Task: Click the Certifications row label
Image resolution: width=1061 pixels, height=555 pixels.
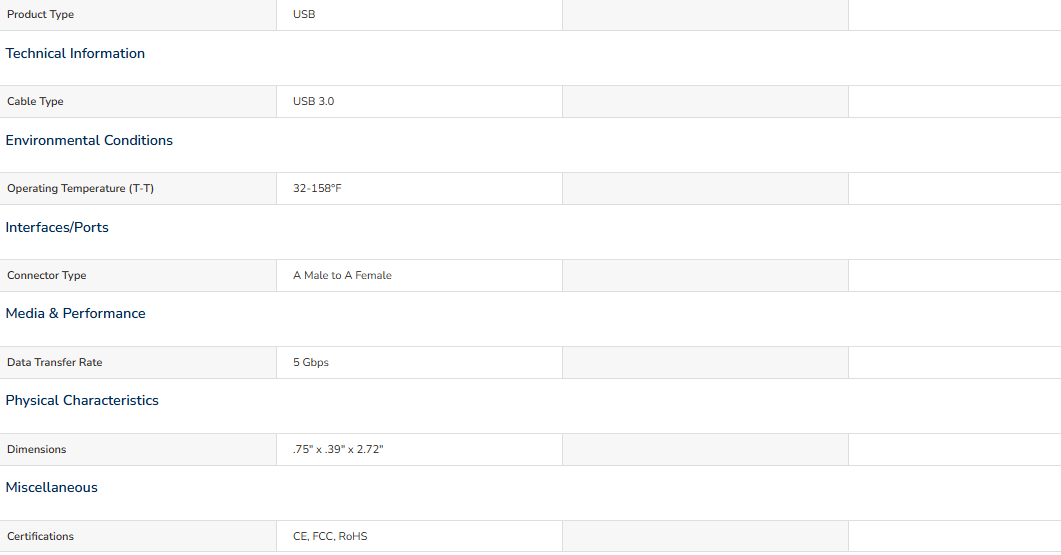Action: click(41, 536)
